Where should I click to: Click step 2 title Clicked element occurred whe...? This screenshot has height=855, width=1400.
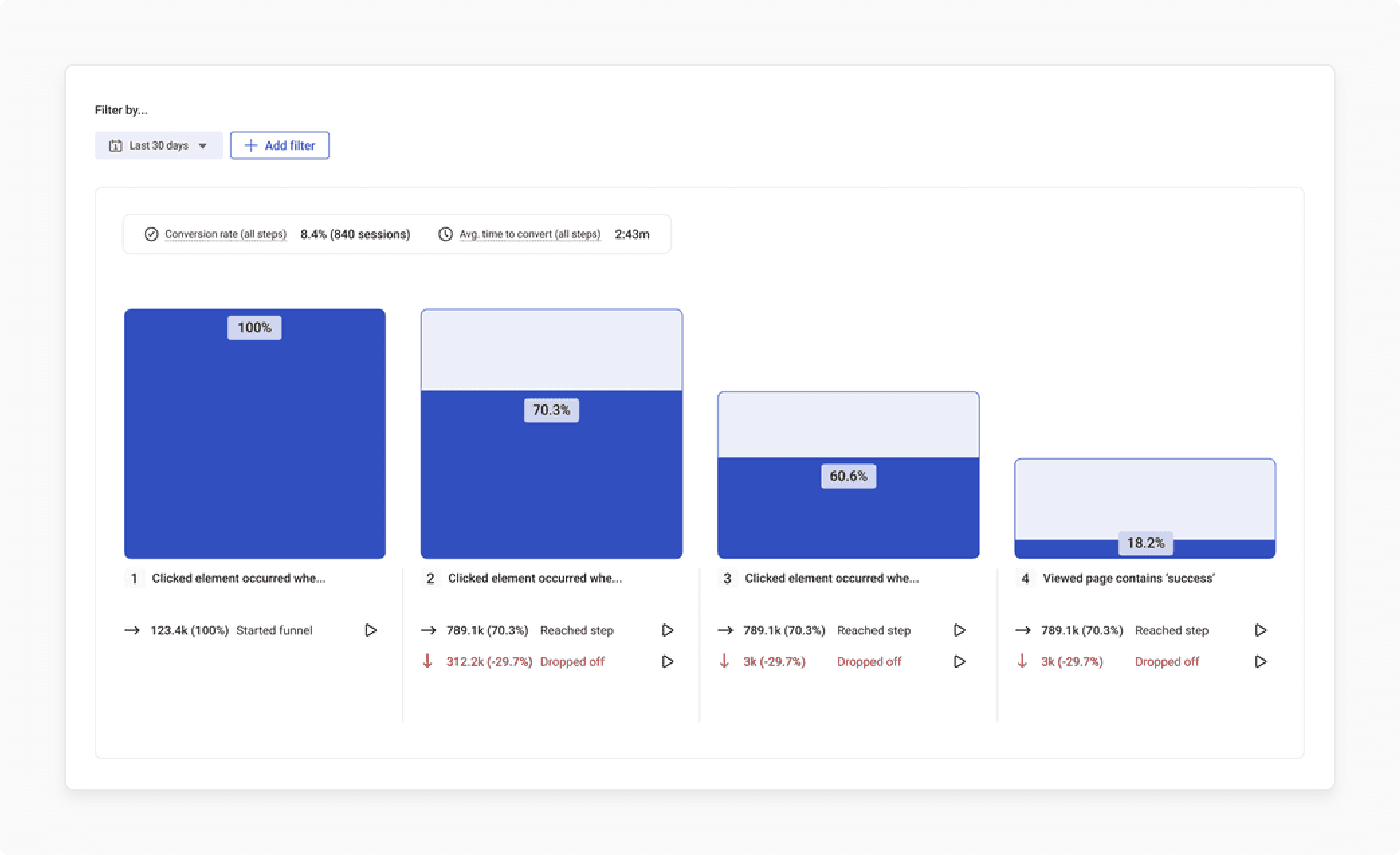tap(535, 579)
